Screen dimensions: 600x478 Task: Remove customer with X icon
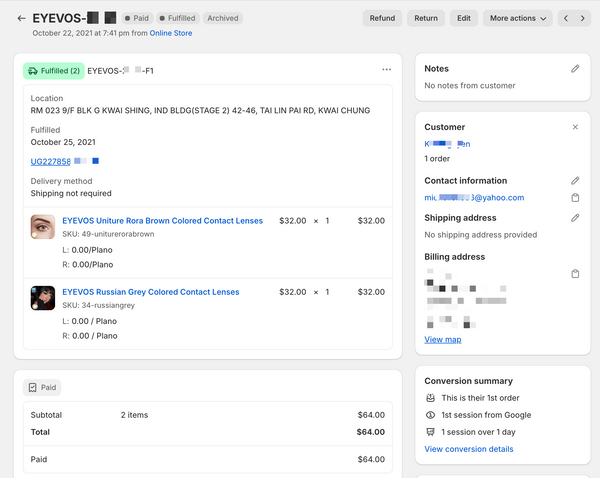(575, 127)
